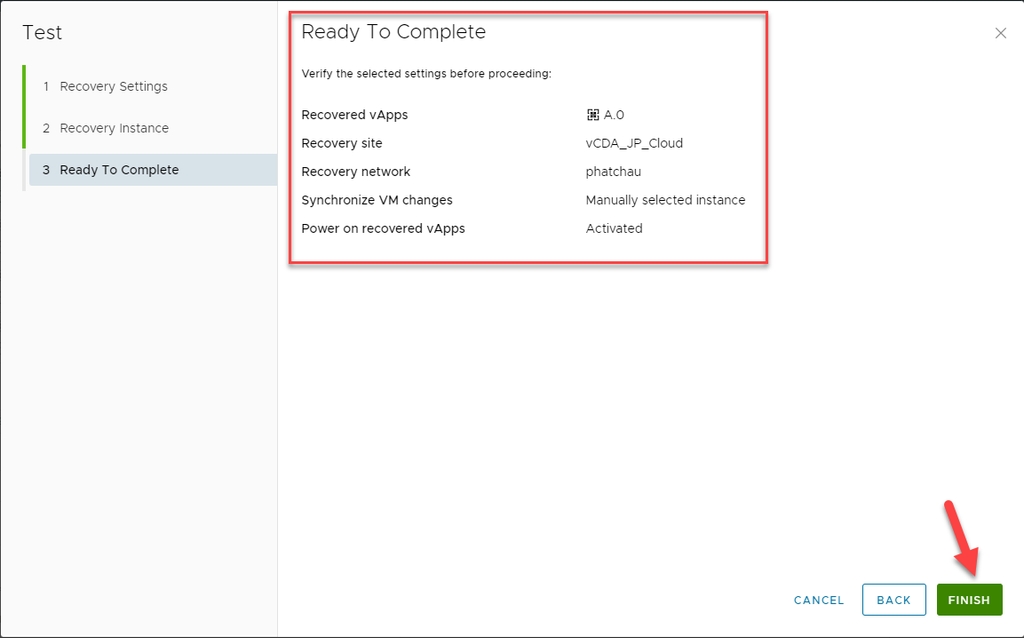This screenshot has height=638, width=1024.
Task: Click the Synchronize VM changes label
Action: click(376, 200)
